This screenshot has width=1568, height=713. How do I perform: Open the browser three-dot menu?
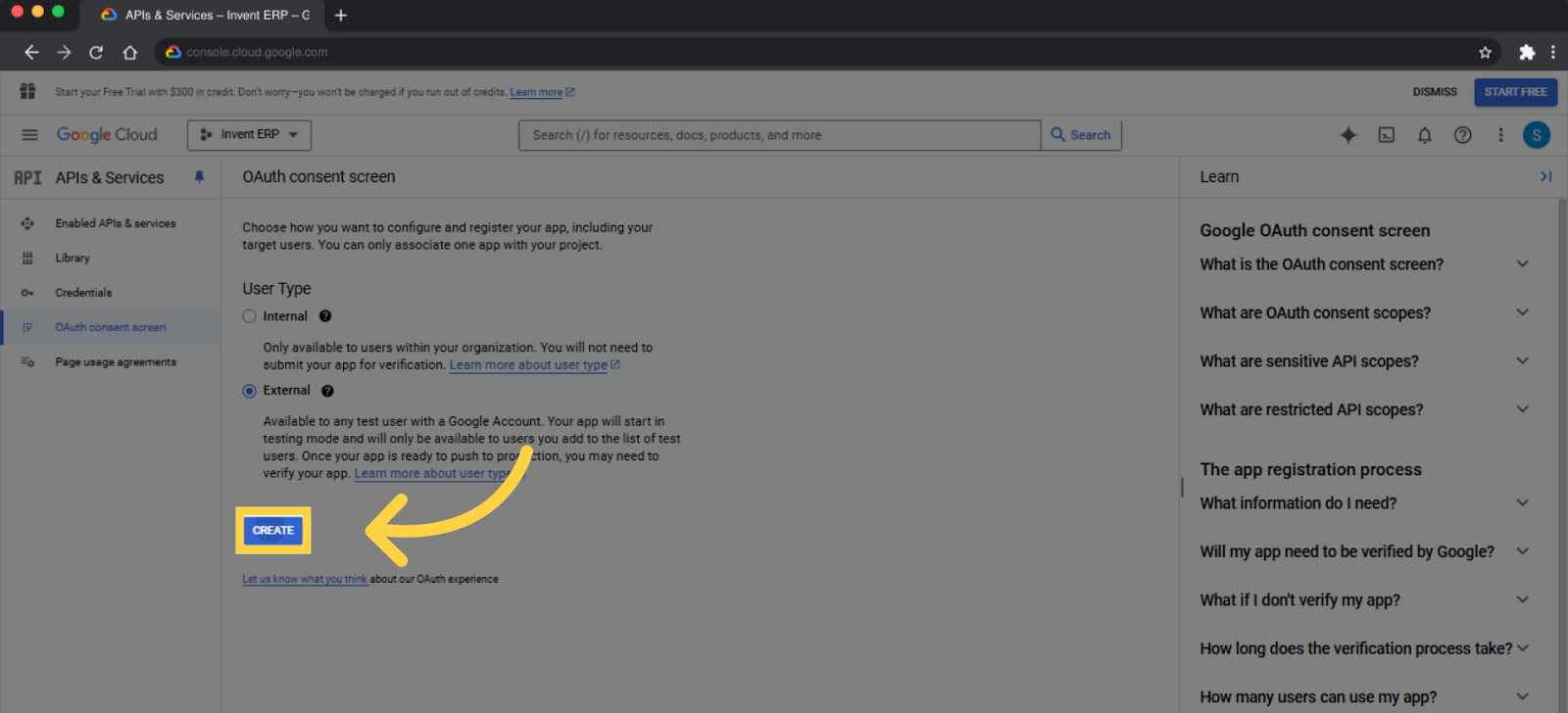pos(1552,52)
